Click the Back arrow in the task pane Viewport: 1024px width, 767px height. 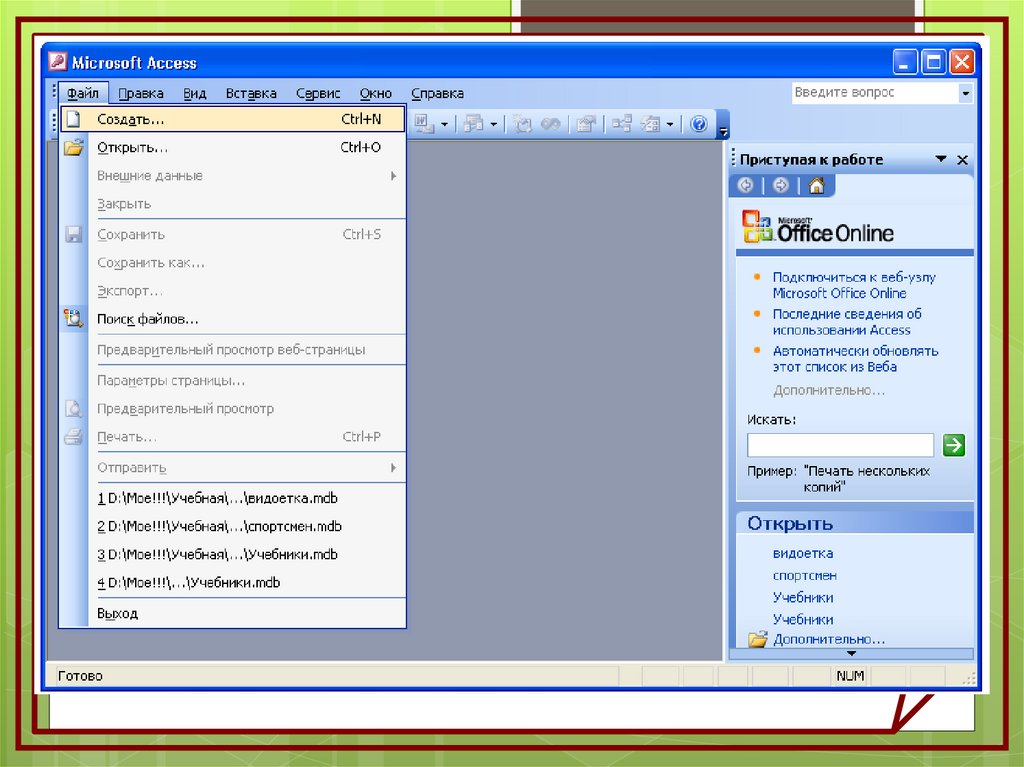click(745, 186)
